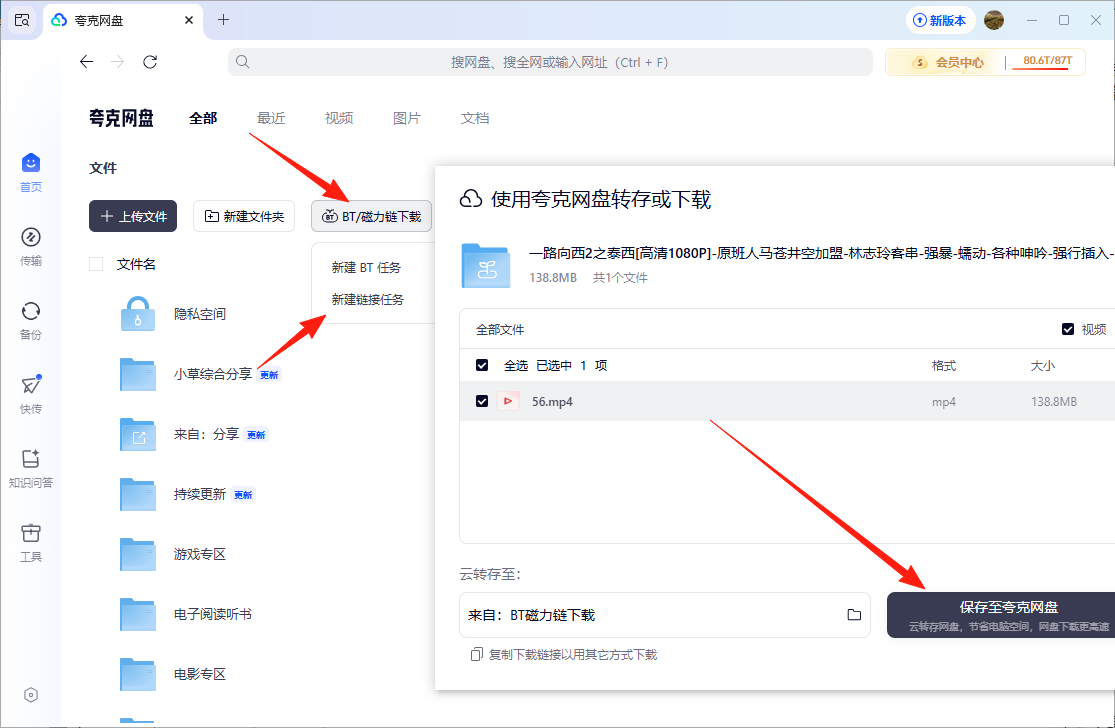1115x728 pixels.
Task: Open 知识问答 from the sidebar
Action: (x=30, y=467)
